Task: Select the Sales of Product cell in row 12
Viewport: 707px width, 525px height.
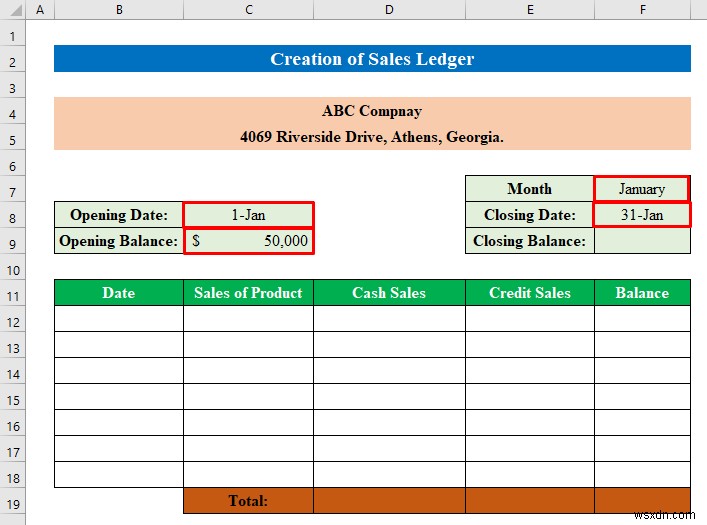Action: pos(248,319)
